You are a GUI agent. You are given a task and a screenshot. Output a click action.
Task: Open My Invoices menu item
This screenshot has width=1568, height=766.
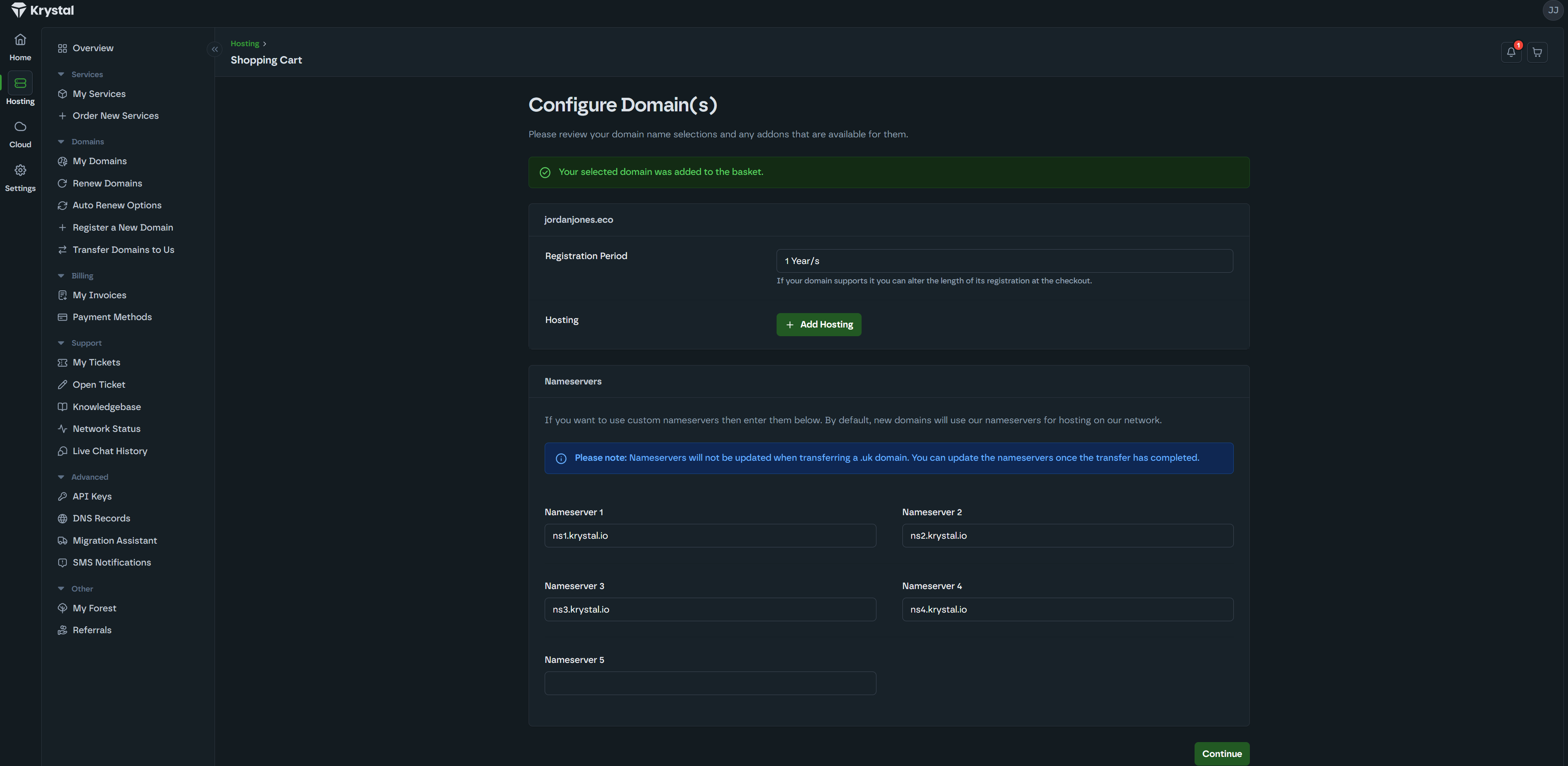pyautogui.click(x=99, y=295)
